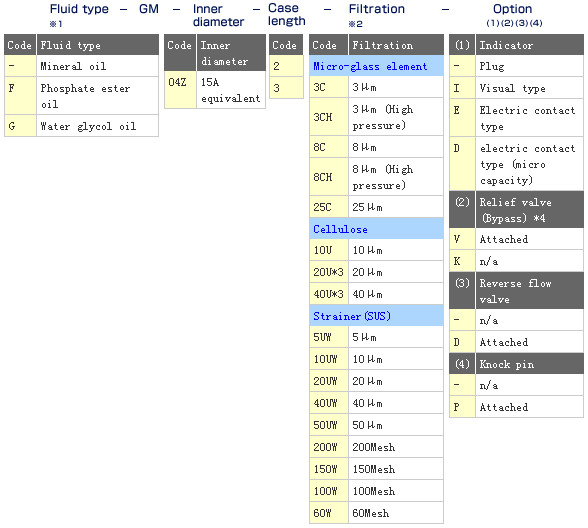The image size is (588, 528).
Task: Click case length code 3
Action: tap(286, 88)
